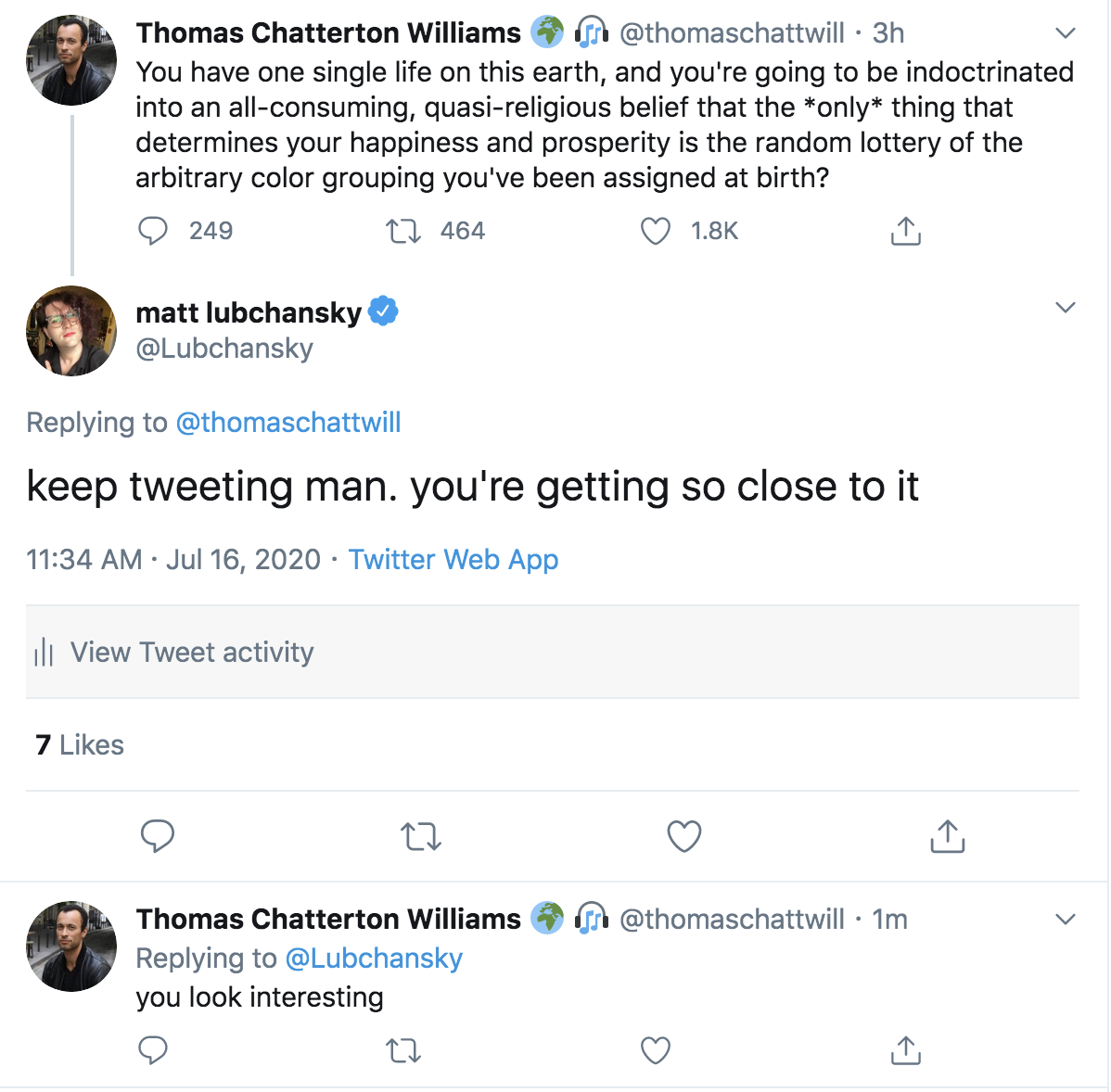View the 7 Likes list
This screenshot has height=1092, width=1111.
pyautogui.click(x=80, y=745)
